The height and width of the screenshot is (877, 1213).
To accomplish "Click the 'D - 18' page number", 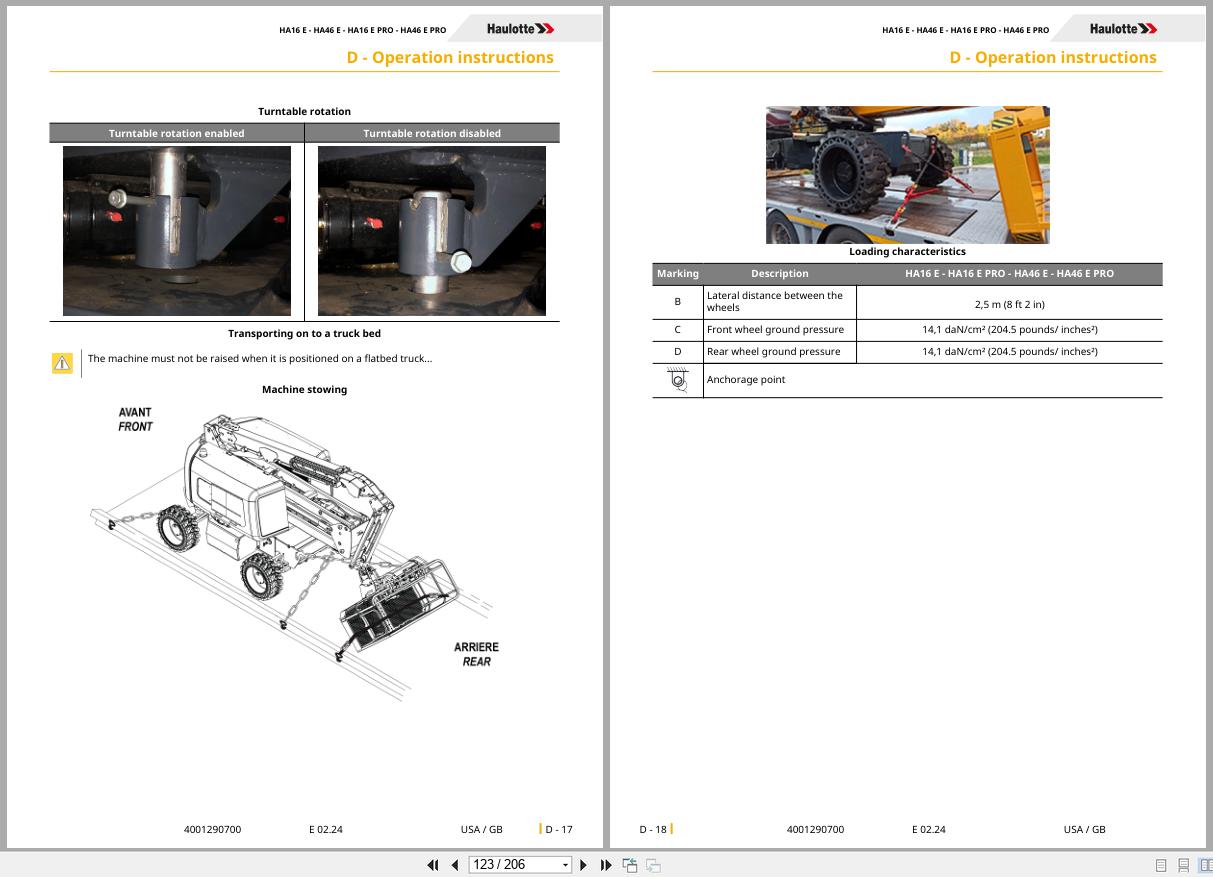I will pyautogui.click(x=653, y=829).
